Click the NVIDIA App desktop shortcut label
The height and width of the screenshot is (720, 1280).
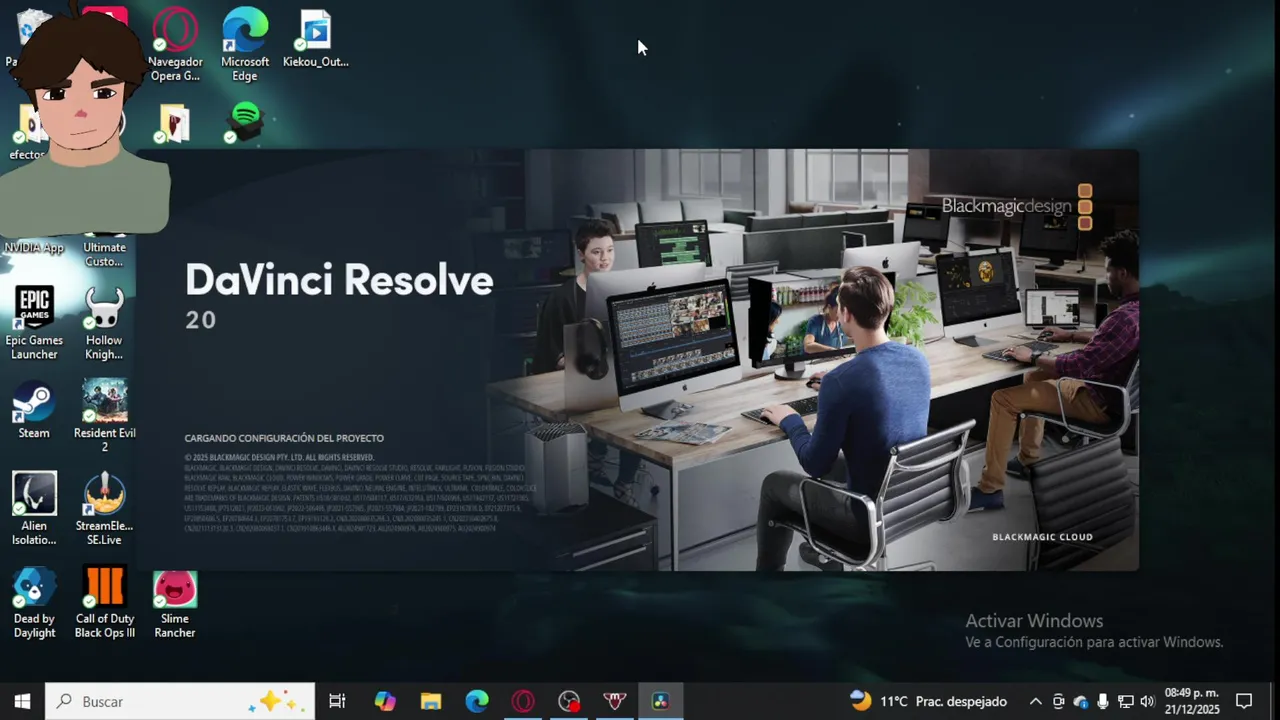(34, 247)
